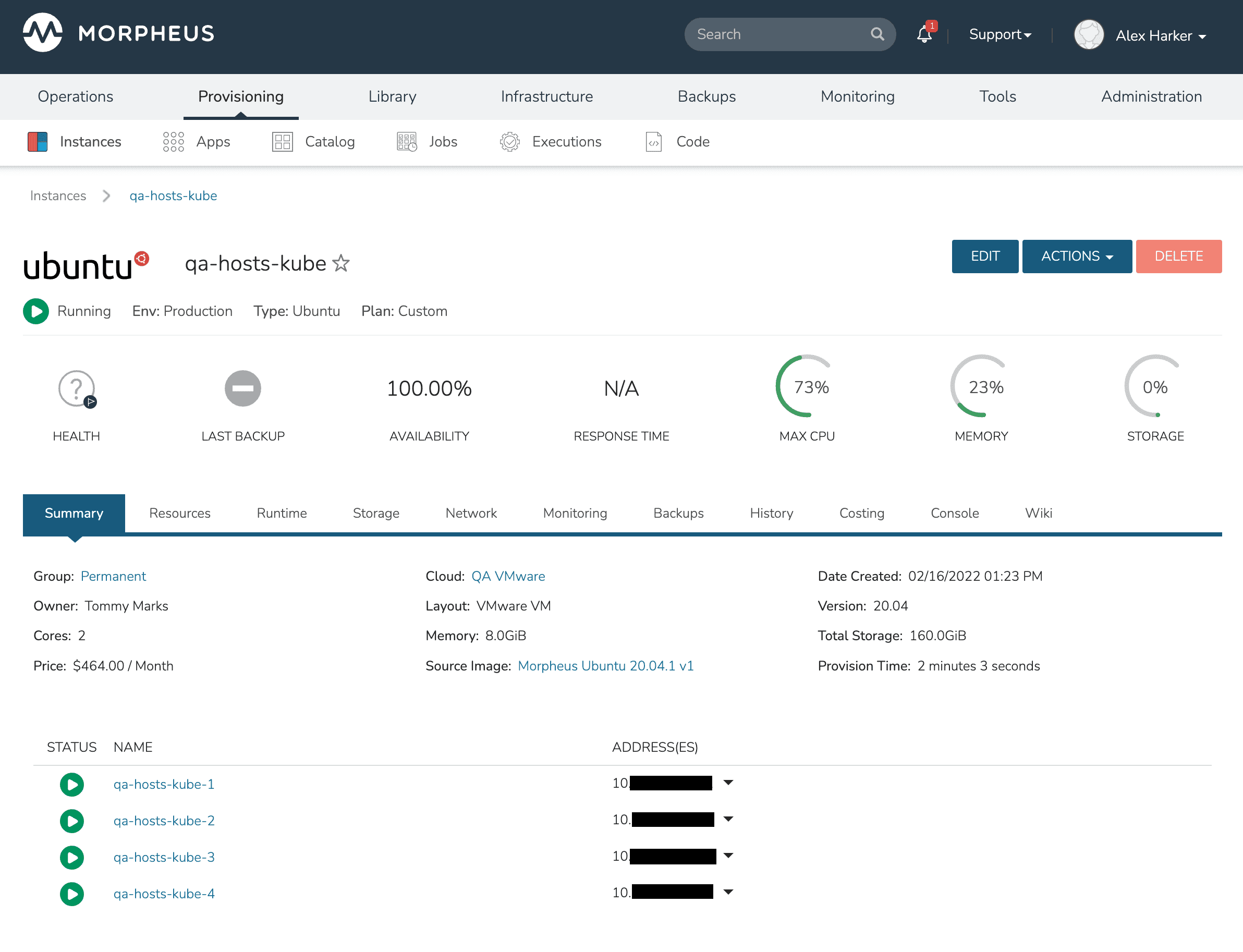1243x952 pixels.
Task: Click the Catalog icon
Action: pyautogui.click(x=282, y=142)
